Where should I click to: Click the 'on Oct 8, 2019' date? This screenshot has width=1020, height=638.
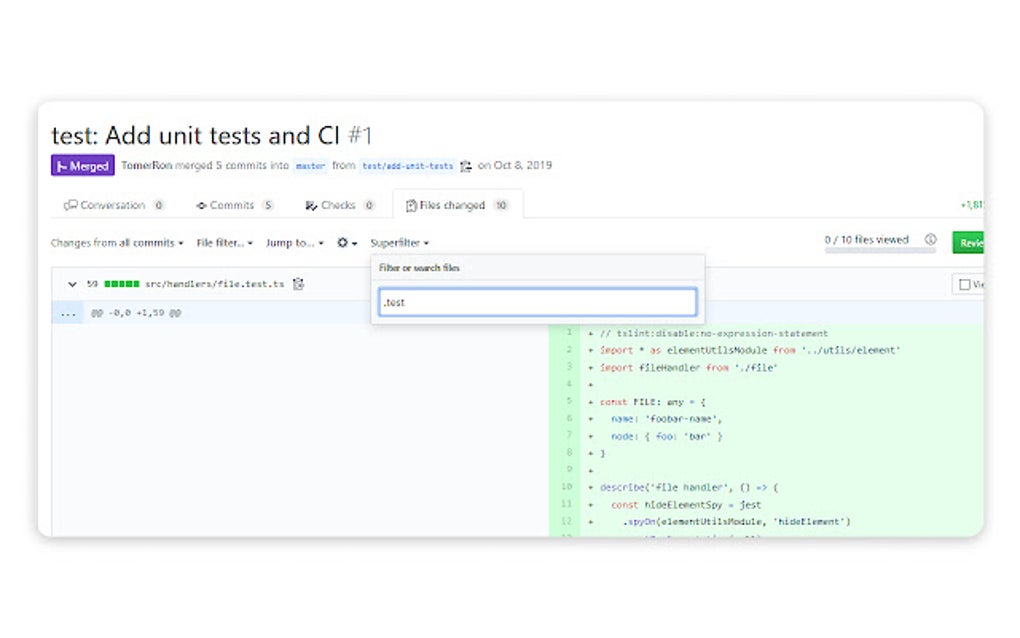(x=515, y=165)
